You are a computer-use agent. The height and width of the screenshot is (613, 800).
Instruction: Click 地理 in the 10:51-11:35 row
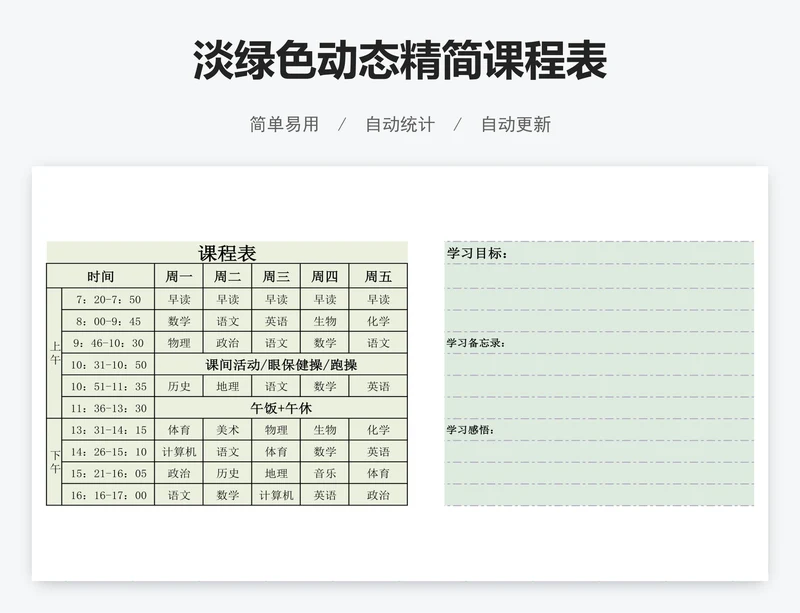[228, 386]
